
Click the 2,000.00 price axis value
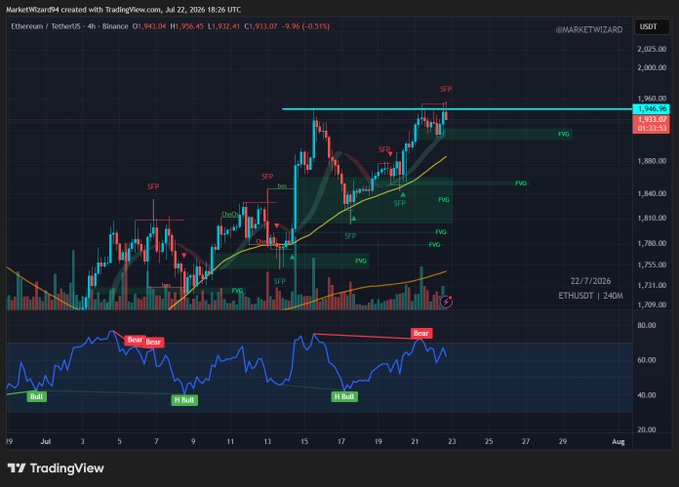[x=651, y=68]
